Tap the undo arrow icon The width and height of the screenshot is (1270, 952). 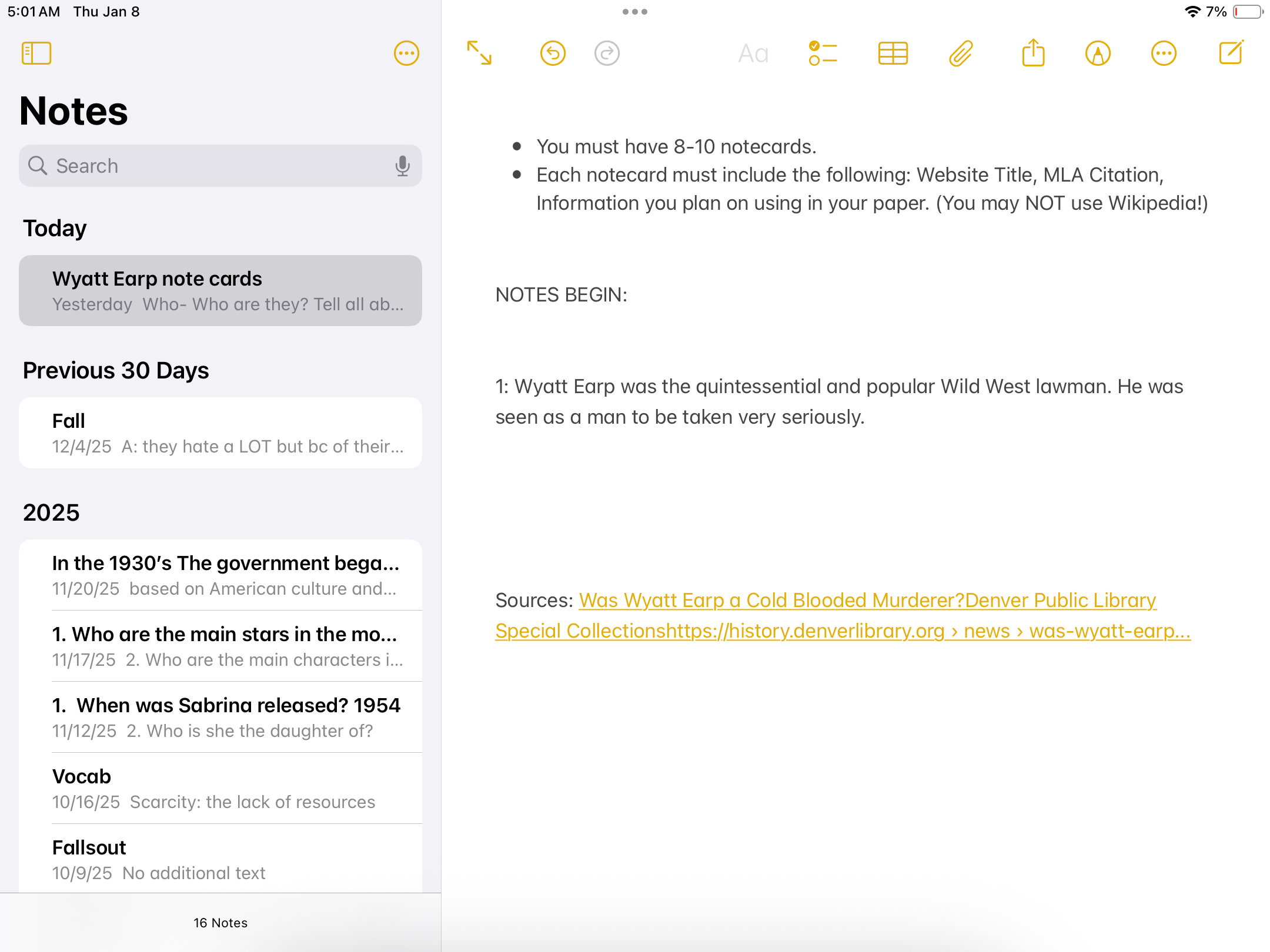click(x=553, y=53)
